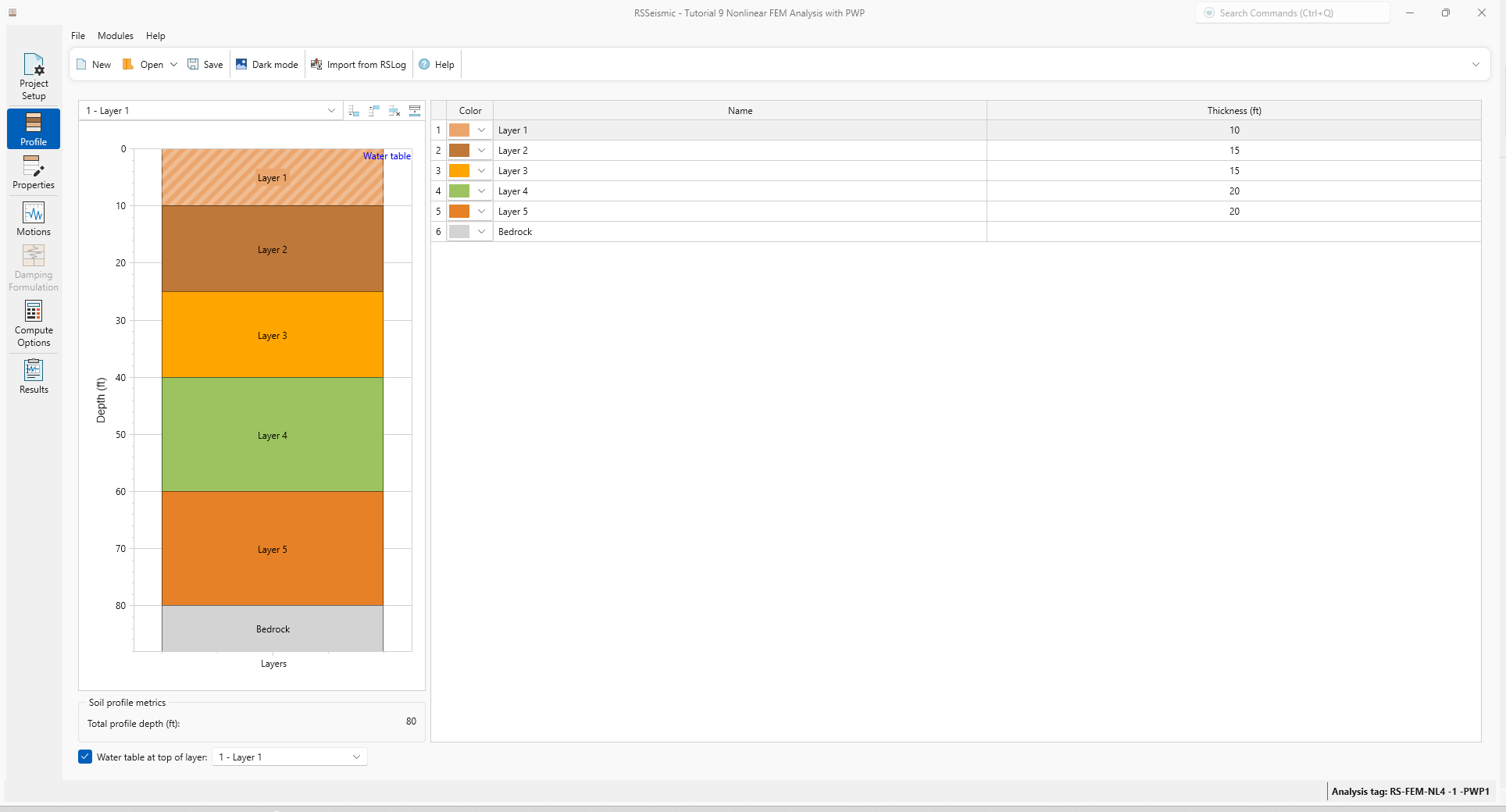Insert layer above selected layer
Image resolution: width=1506 pixels, height=812 pixels.
[x=374, y=111]
